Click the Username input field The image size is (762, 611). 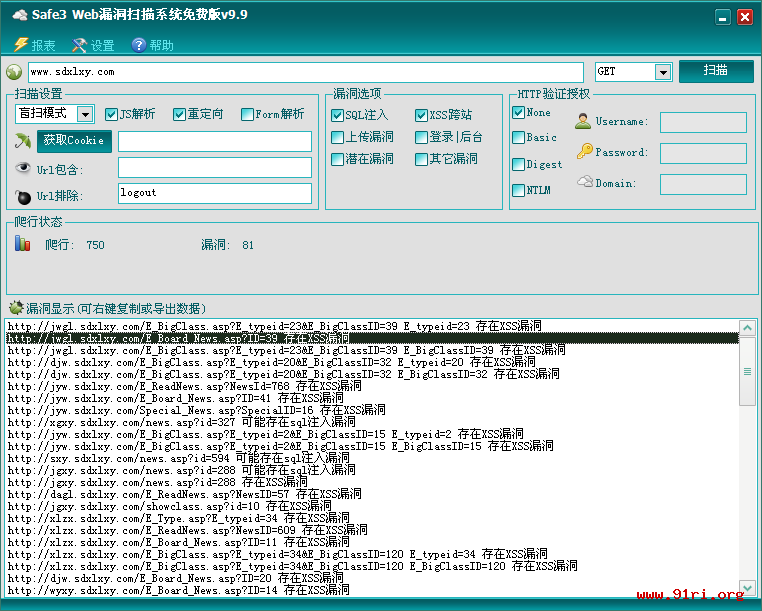click(x=703, y=122)
